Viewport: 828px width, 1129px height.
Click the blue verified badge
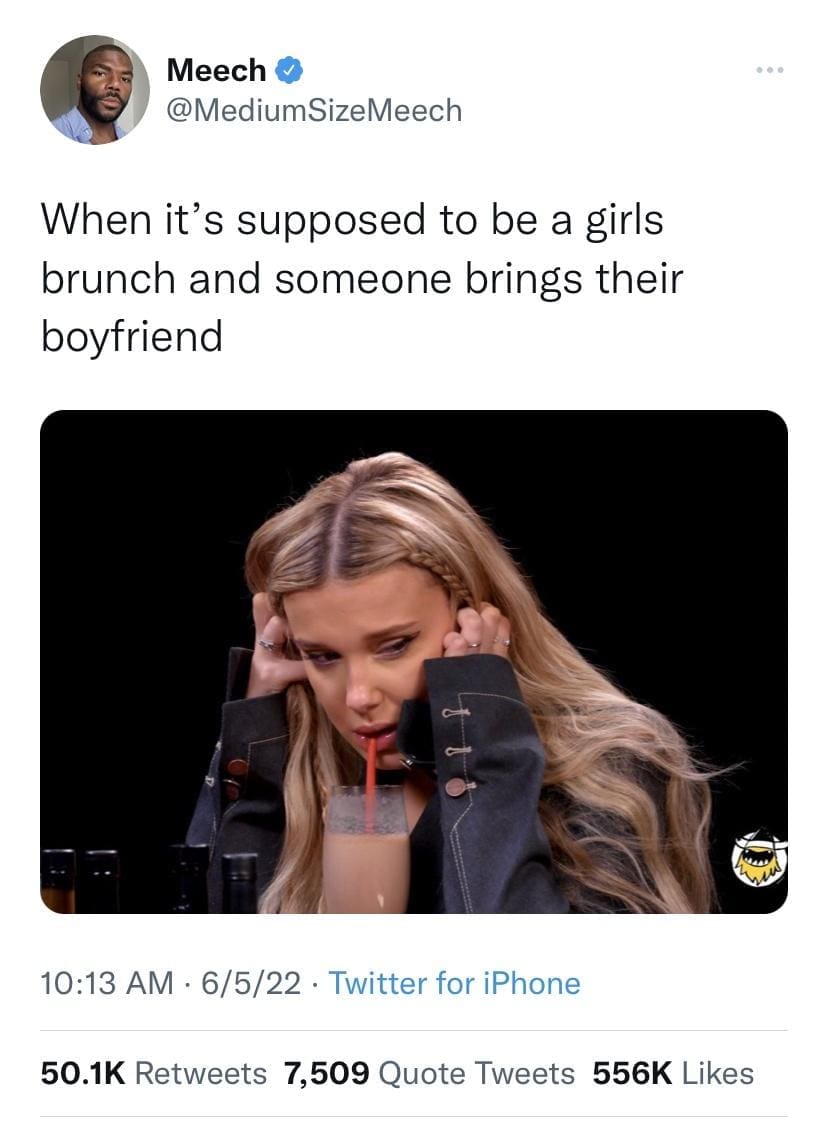click(289, 71)
